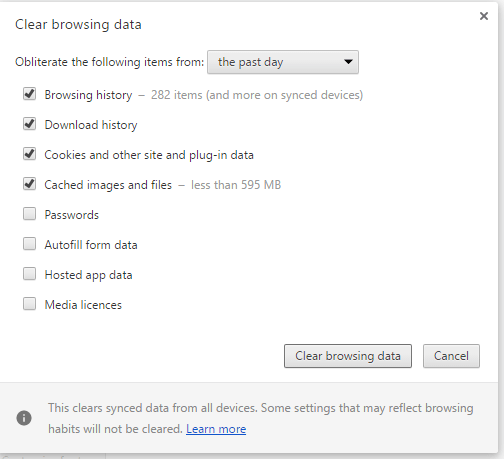Click the Media licences label
504x459 pixels.
coord(83,305)
